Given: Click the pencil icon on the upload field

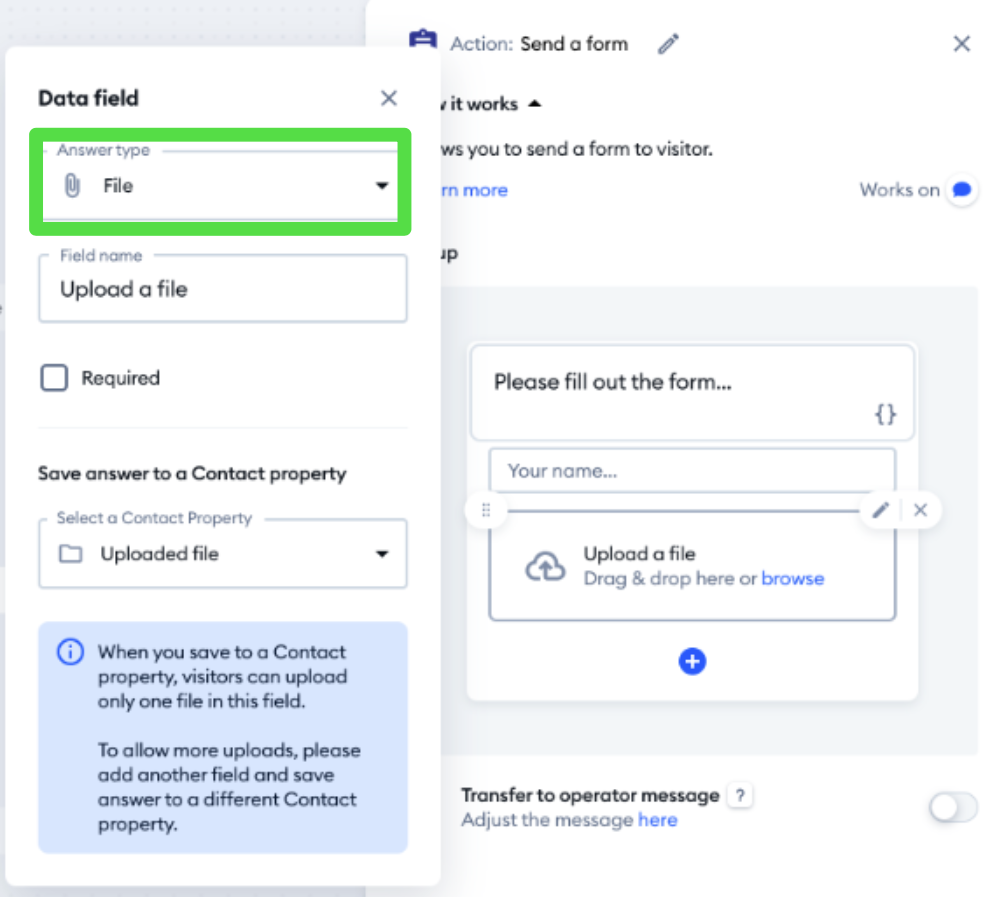Looking at the screenshot, I should point(880,510).
